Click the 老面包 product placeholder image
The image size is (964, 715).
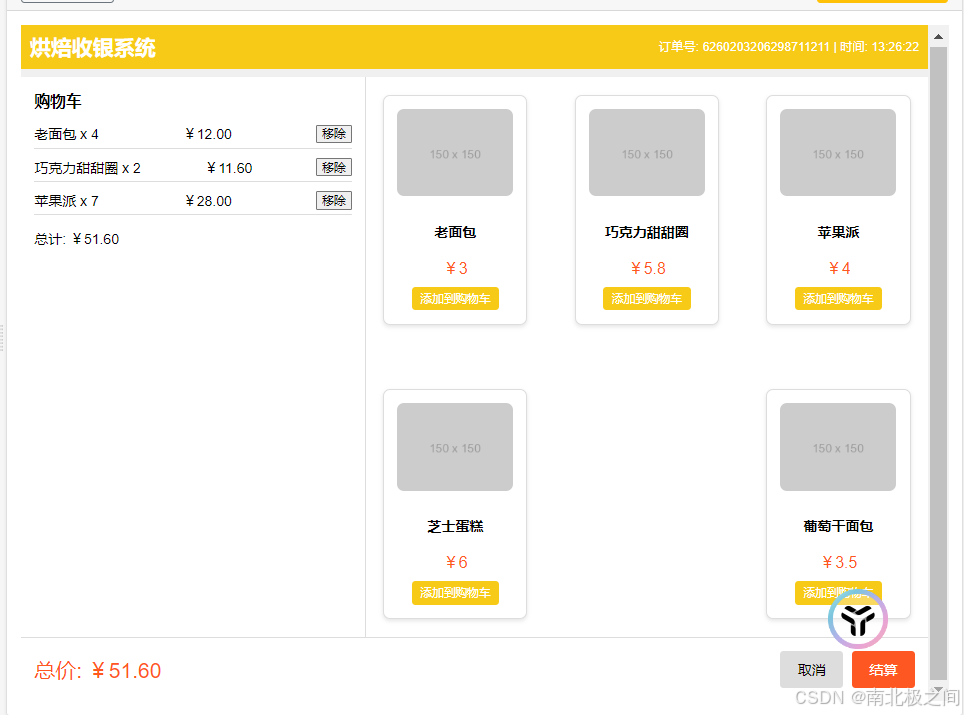click(454, 152)
